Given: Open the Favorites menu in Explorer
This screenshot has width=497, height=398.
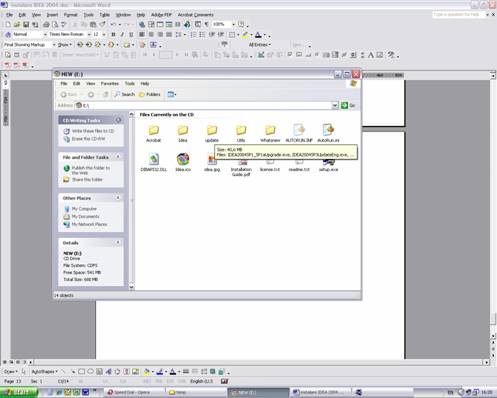Looking at the screenshot, I should 110,84.
